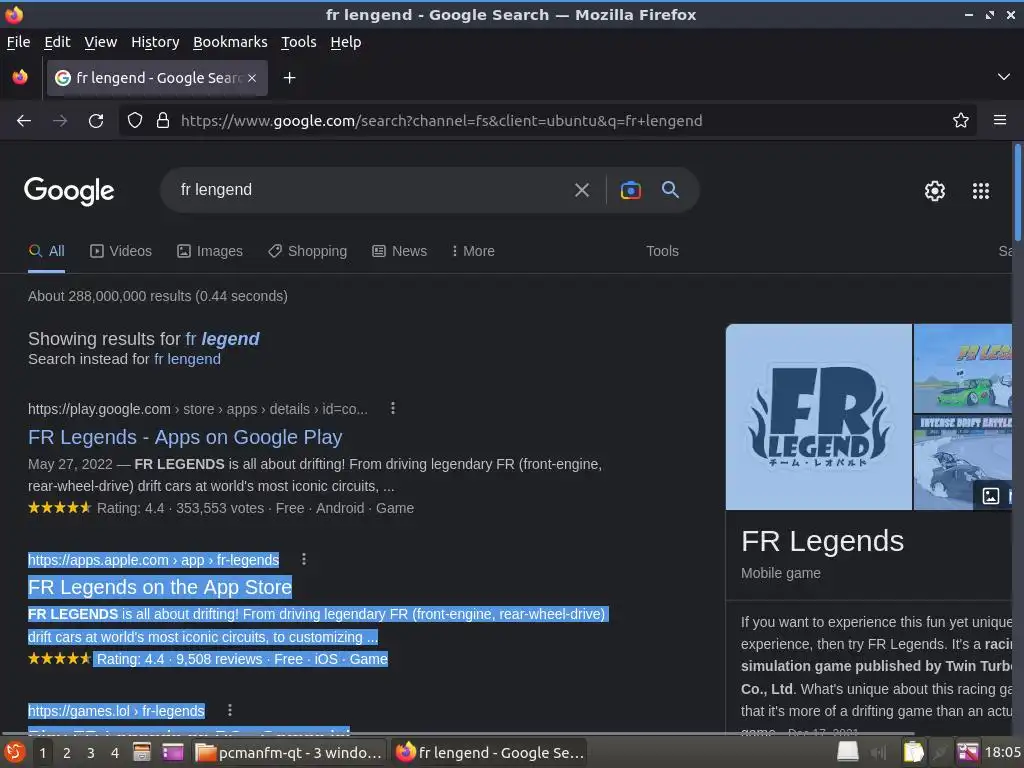Click the 'FR Legends' knowledge panel title

pos(822,541)
